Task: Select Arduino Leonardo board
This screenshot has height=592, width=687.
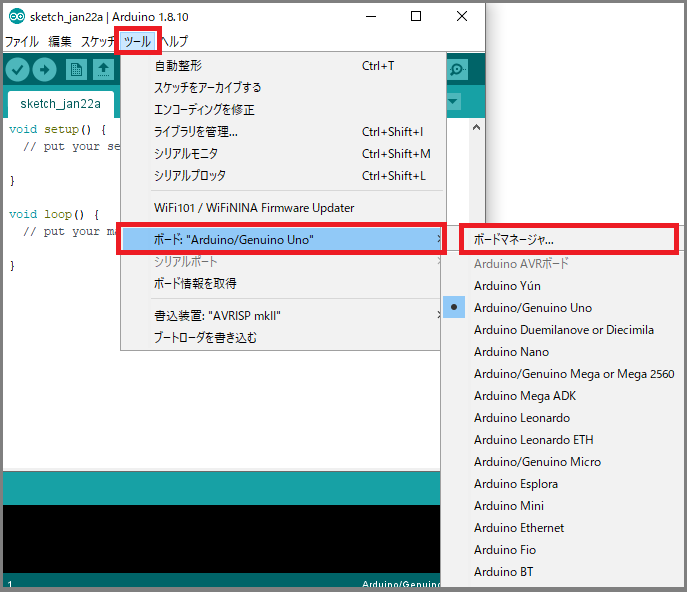Action: 563,418
